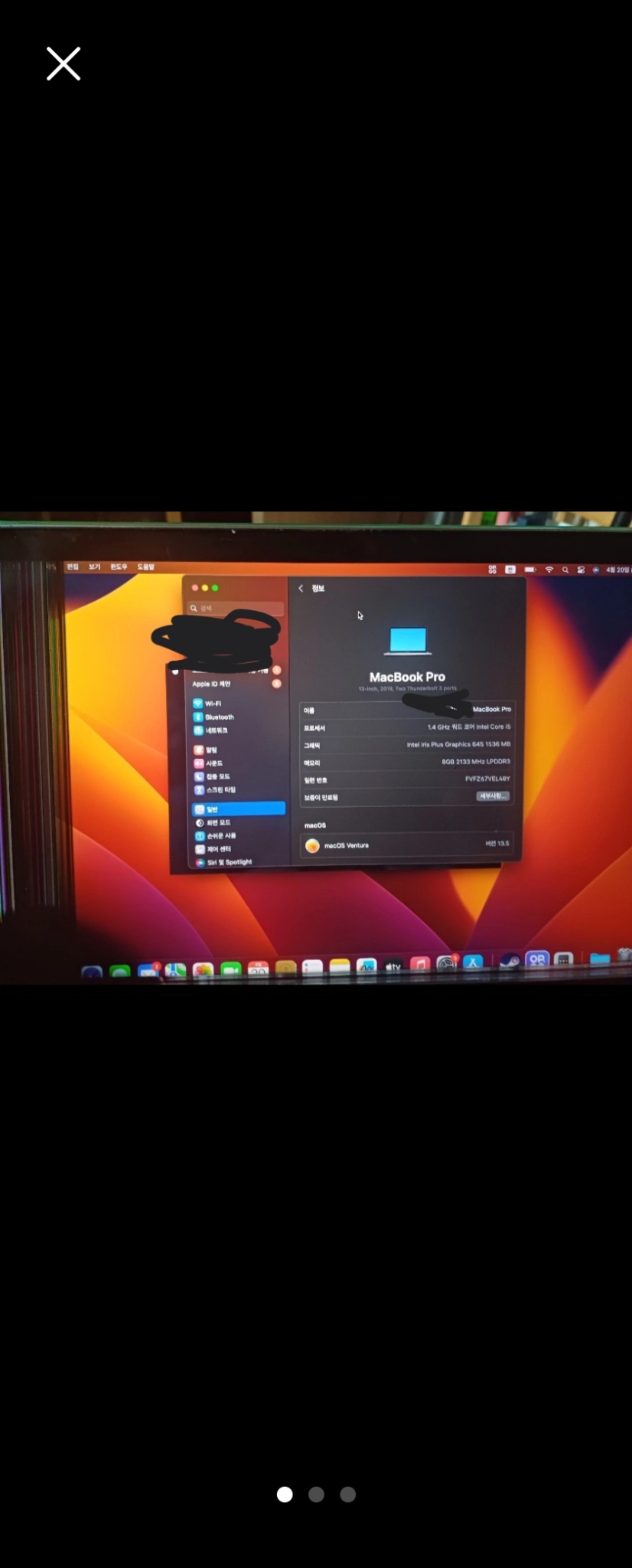Click the 4월 20일 date in the menu bar

click(x=617, y=570)
